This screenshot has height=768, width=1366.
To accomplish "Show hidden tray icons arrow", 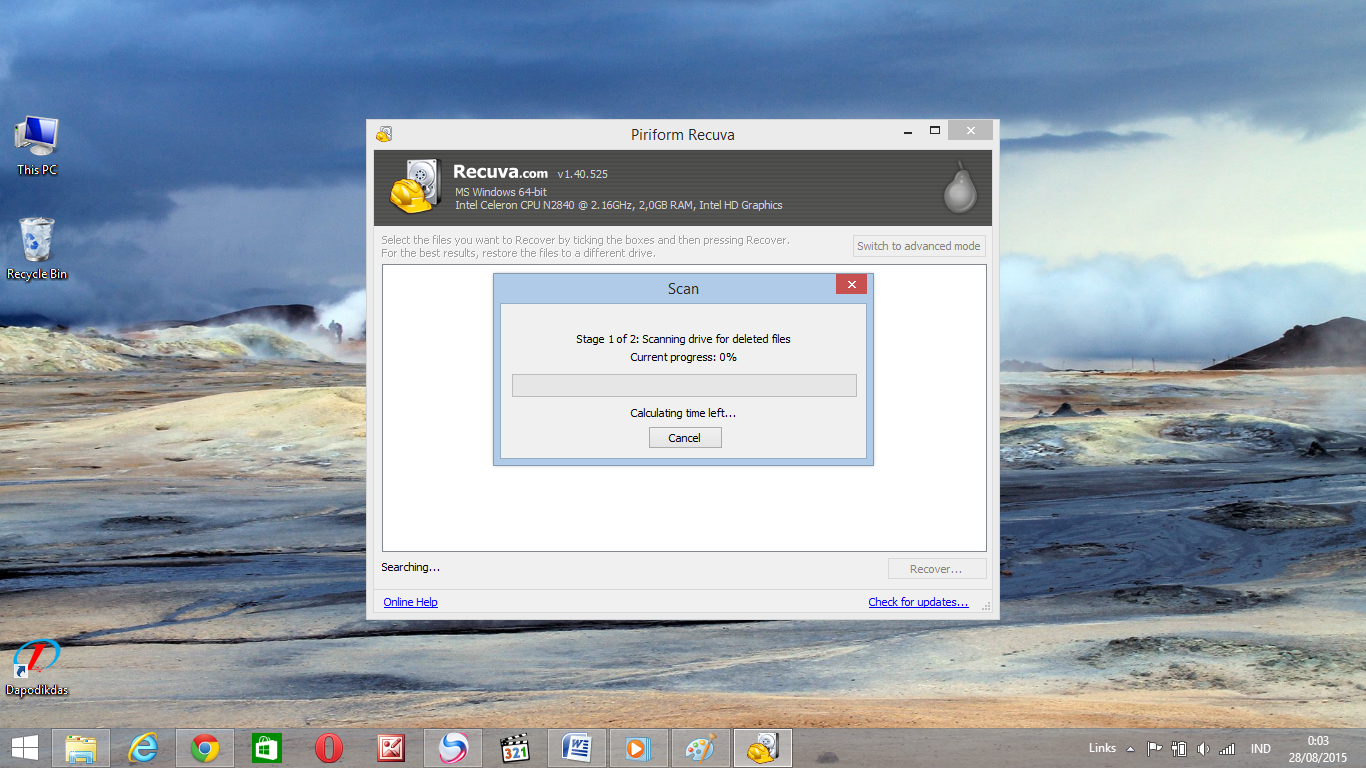I will pyautogui.click(x=1131, y=749).
